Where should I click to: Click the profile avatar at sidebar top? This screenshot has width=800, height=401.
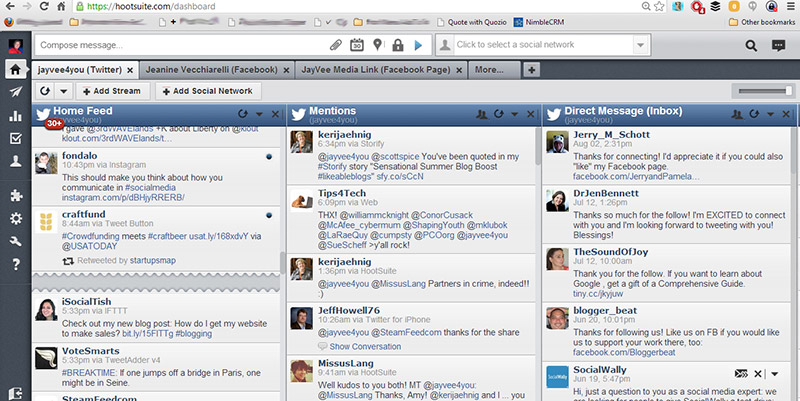click(16, 46)
